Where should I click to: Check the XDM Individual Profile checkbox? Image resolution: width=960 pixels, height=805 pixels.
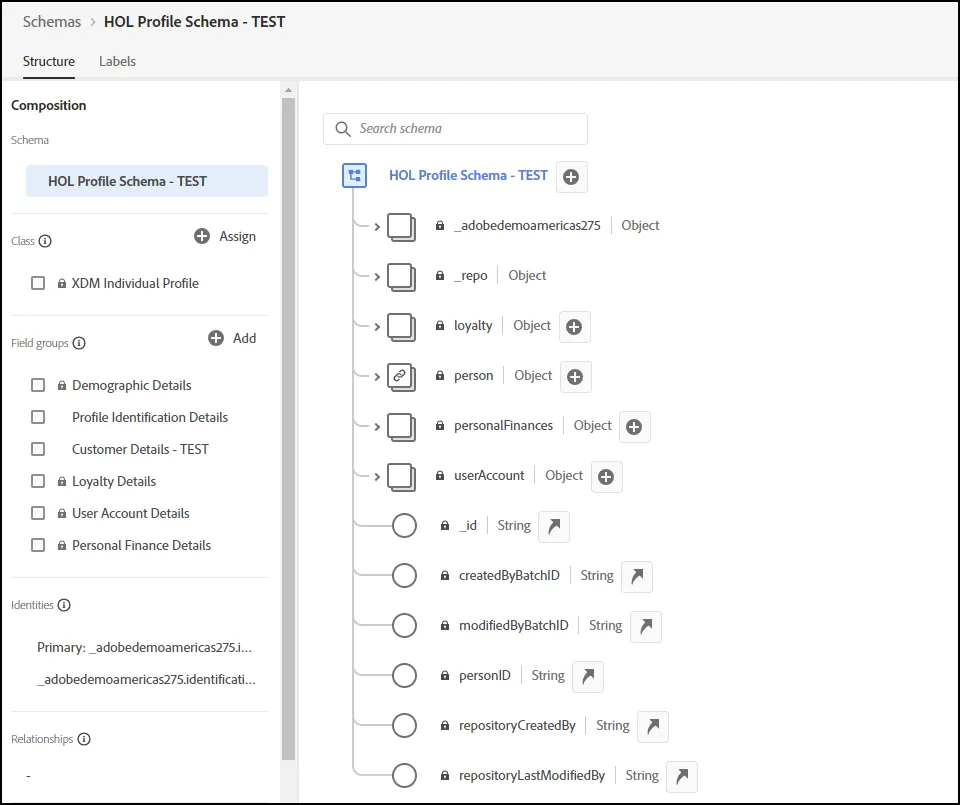point(38,283)
